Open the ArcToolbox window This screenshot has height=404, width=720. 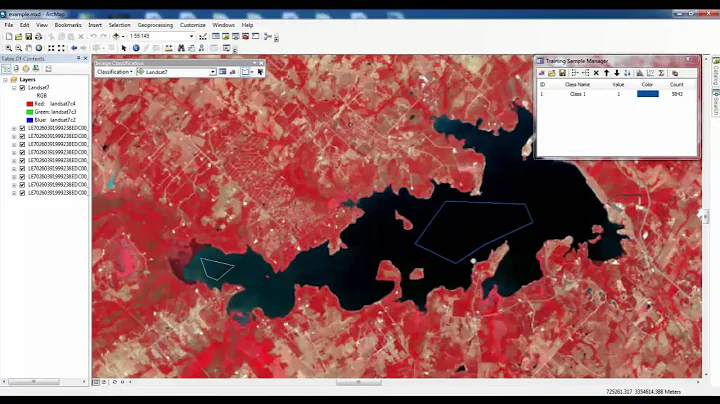[246, 36]
